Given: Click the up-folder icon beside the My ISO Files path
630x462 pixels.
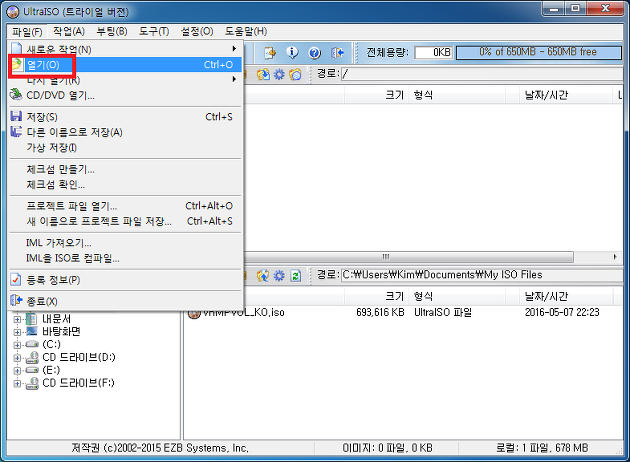Looking at the screenshot, I should tap(263, 276).
